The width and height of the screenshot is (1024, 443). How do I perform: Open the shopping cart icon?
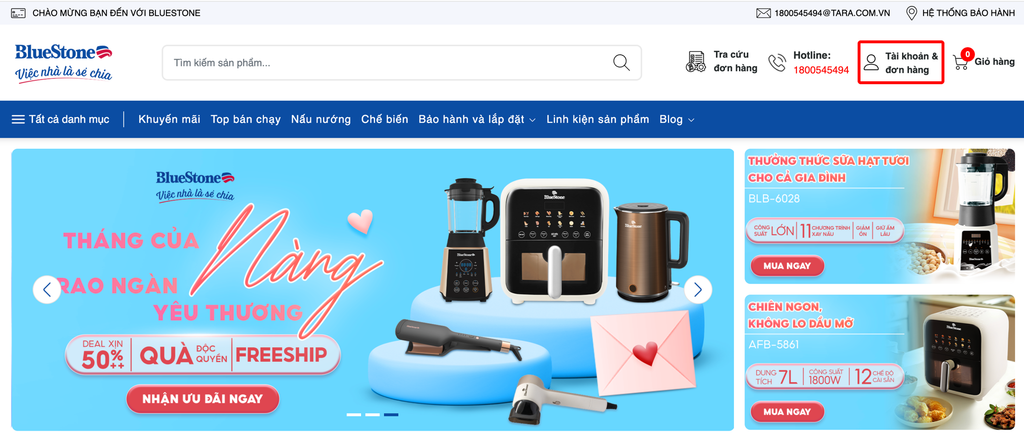pyautogui.click(x=961, y=62)
